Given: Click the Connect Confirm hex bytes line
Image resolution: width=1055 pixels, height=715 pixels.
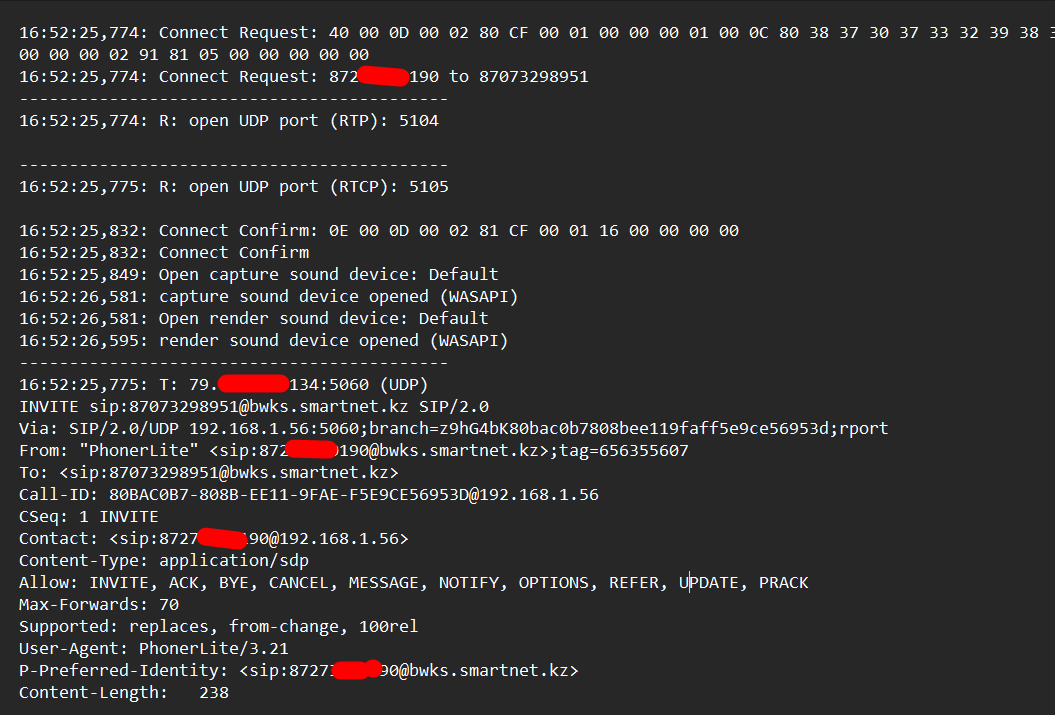Looking at the screenshot, I should pyautogui.click(x=379, y=231).
